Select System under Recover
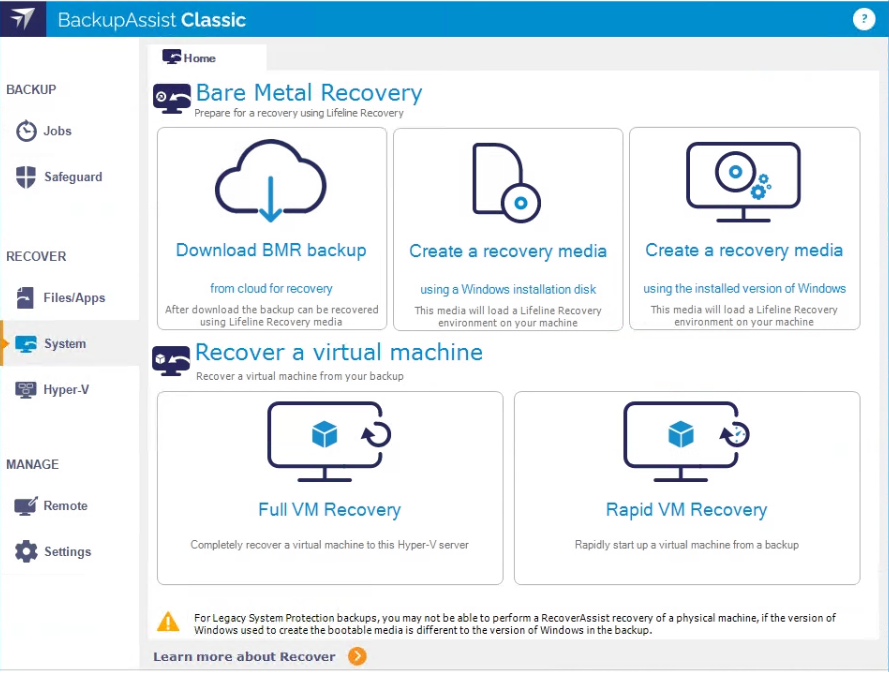Screen dimensions: 889x674 (70, 344)
